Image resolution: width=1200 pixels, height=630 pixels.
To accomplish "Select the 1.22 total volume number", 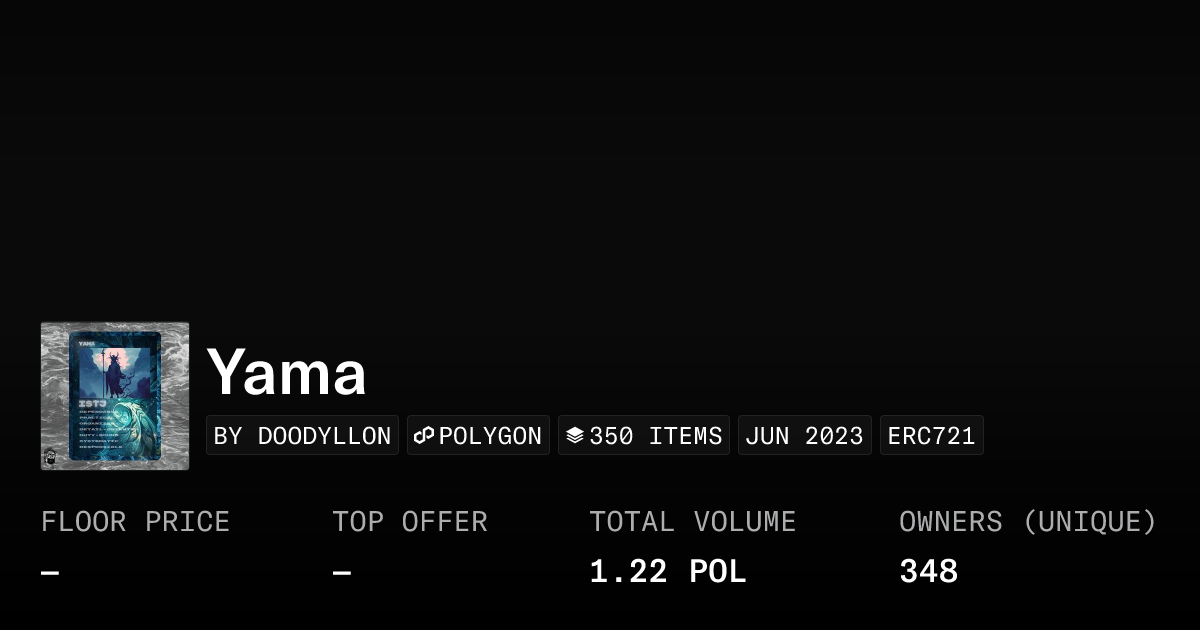I will click(x=628, y=572).
